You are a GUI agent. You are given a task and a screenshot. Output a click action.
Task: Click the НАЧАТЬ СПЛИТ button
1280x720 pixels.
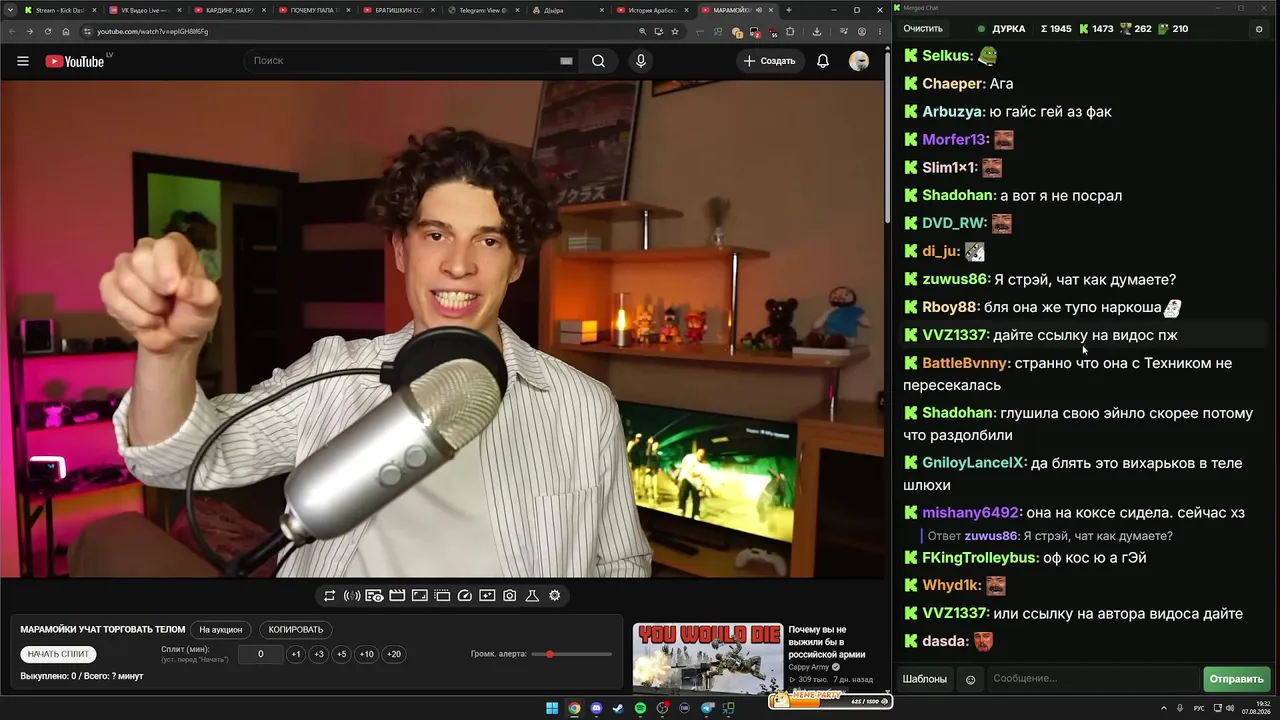click(x=58, y=654)
